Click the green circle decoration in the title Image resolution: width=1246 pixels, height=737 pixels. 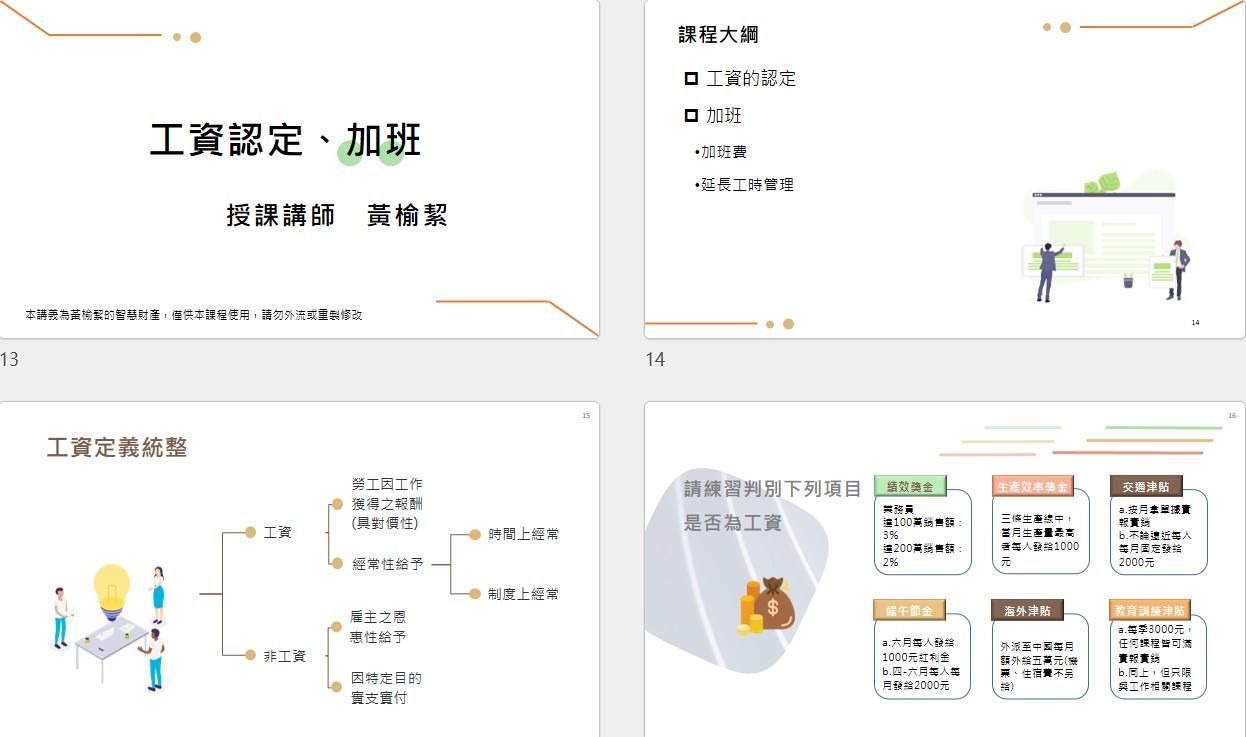pyautogui.click(x=350, y=152)
